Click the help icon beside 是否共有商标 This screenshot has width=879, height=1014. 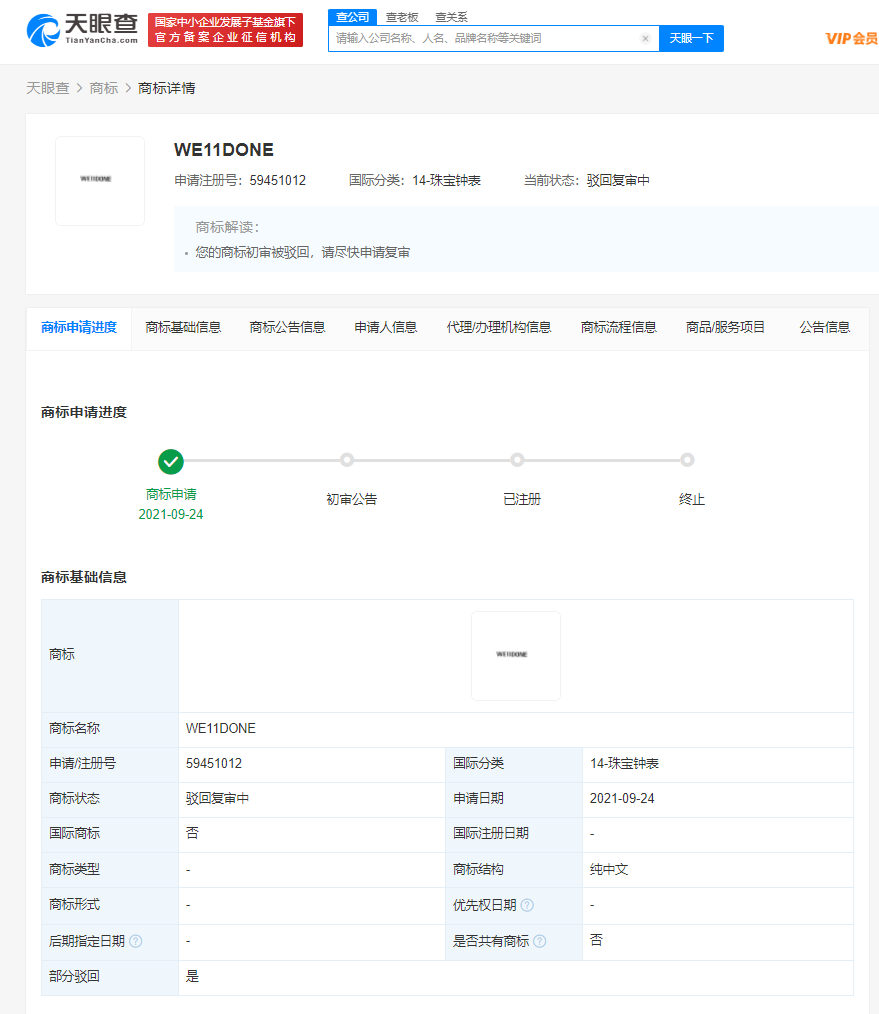point(540,941)
